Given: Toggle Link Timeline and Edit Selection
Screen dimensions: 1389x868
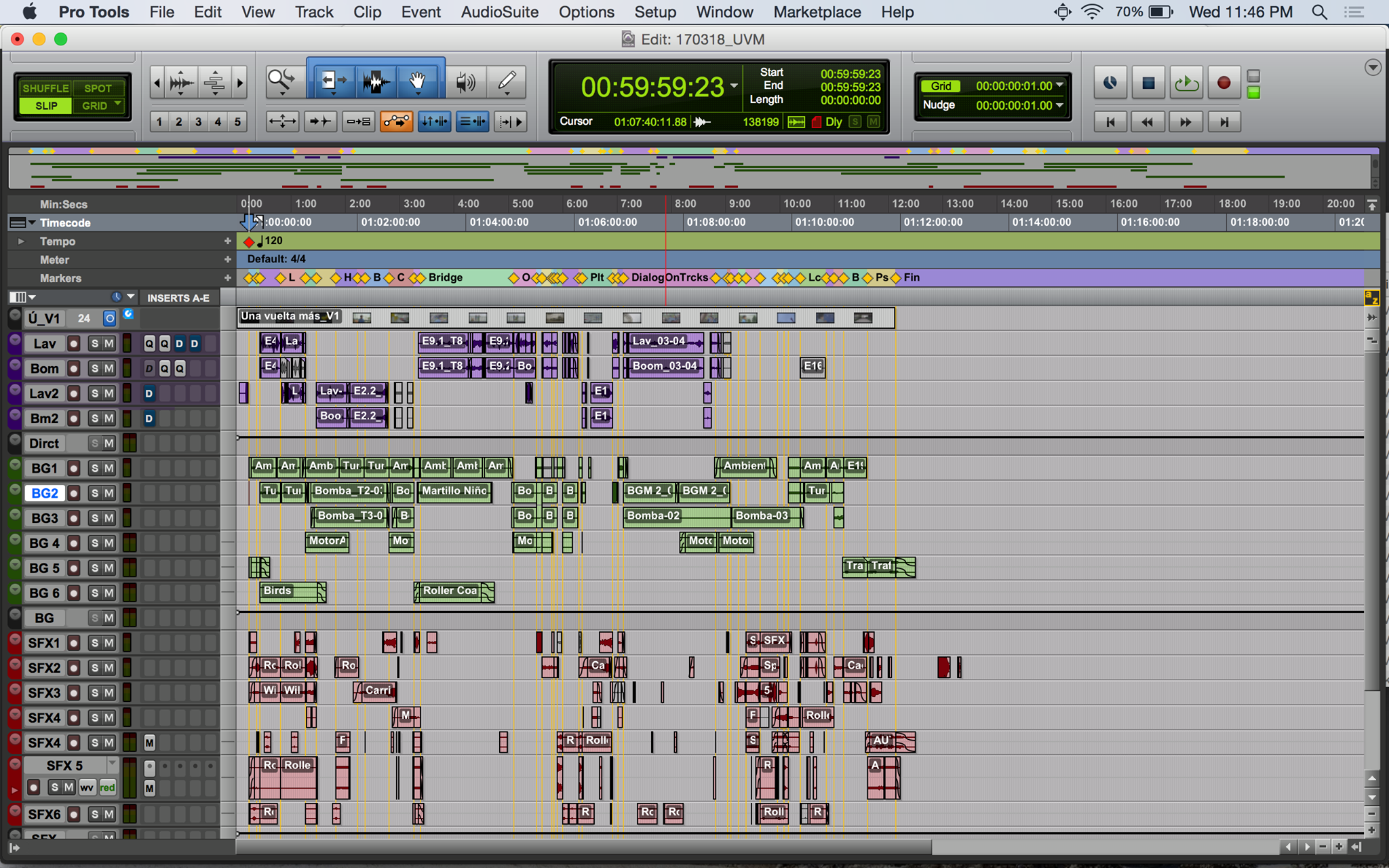Looking at the screenshot, I should 434,121.
